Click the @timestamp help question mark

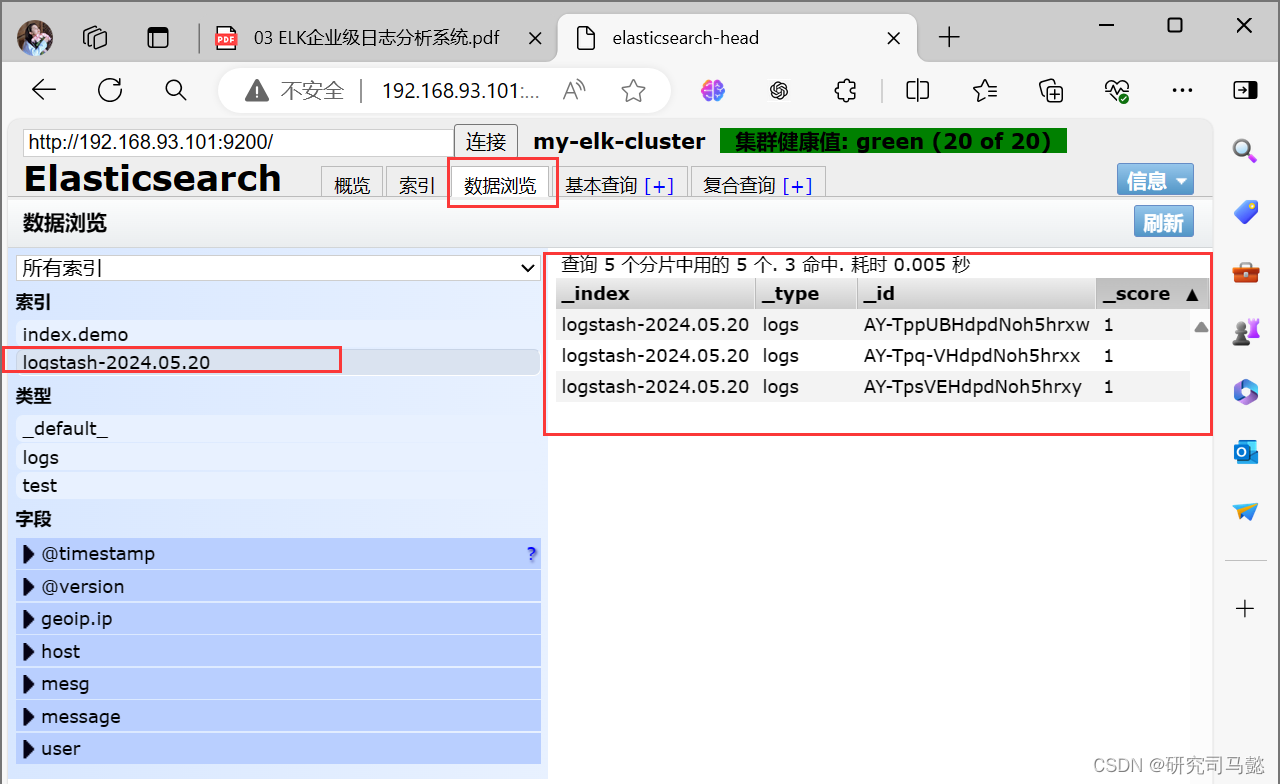click(x=531, y=554)
